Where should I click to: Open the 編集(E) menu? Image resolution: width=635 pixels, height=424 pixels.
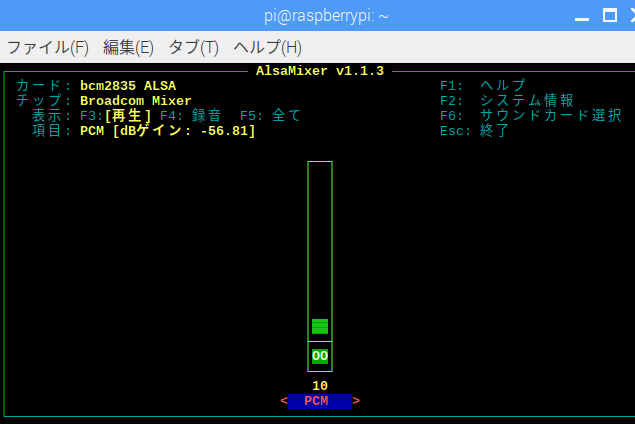pyautogui.click(x=128, y=47)
